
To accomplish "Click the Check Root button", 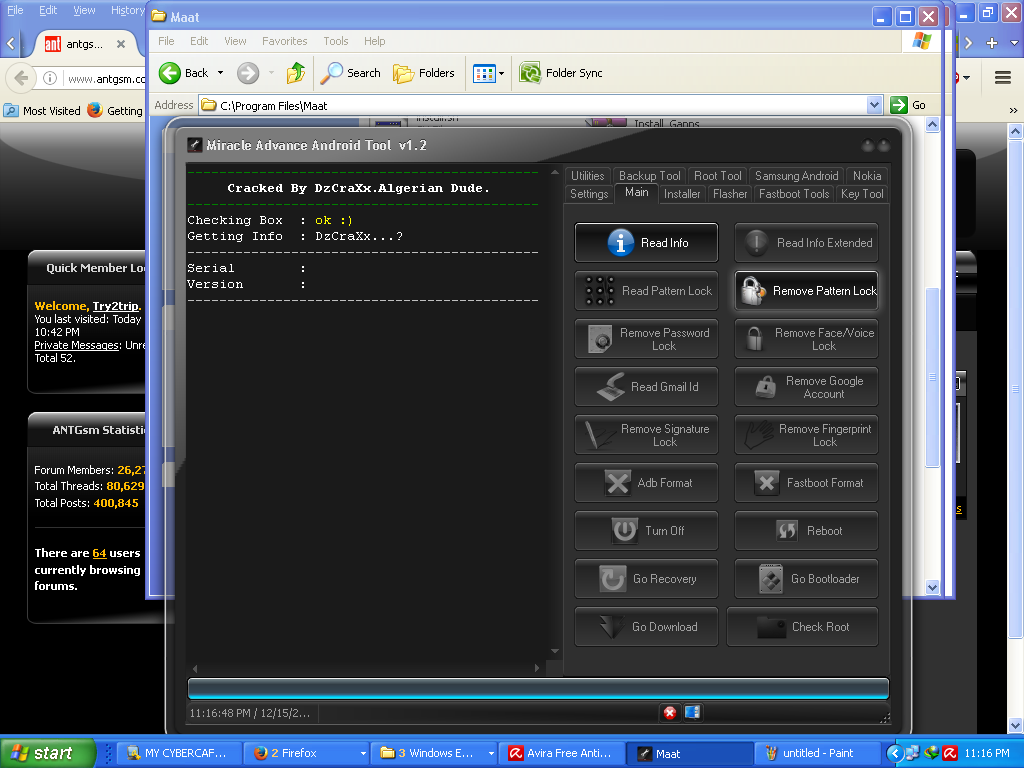I will (x=802, y=627).
